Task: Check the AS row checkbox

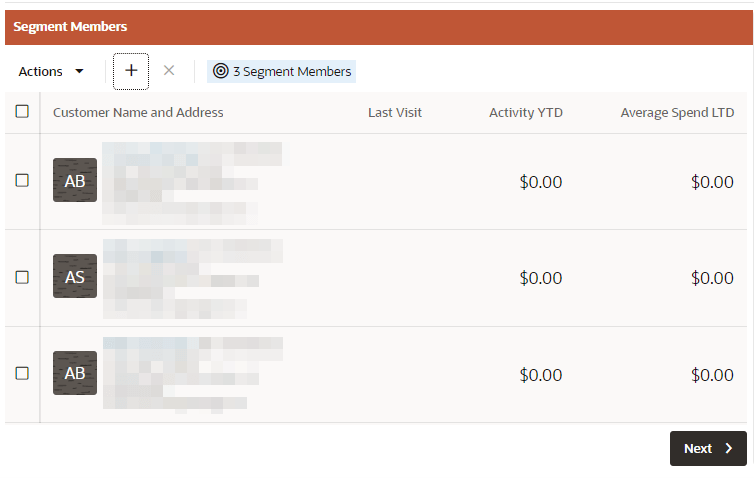Action: (22, 277)
